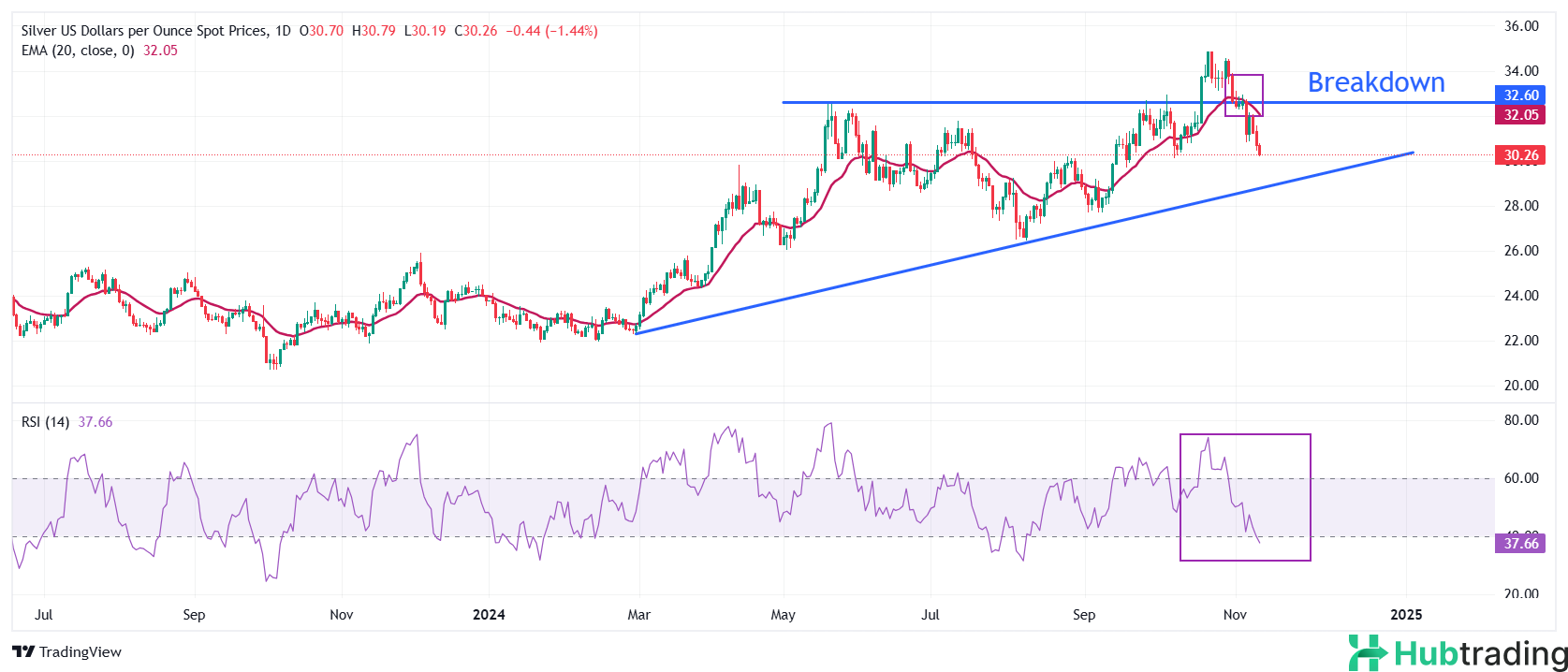Click the Hubtrading brand text

pos(1480,652)
